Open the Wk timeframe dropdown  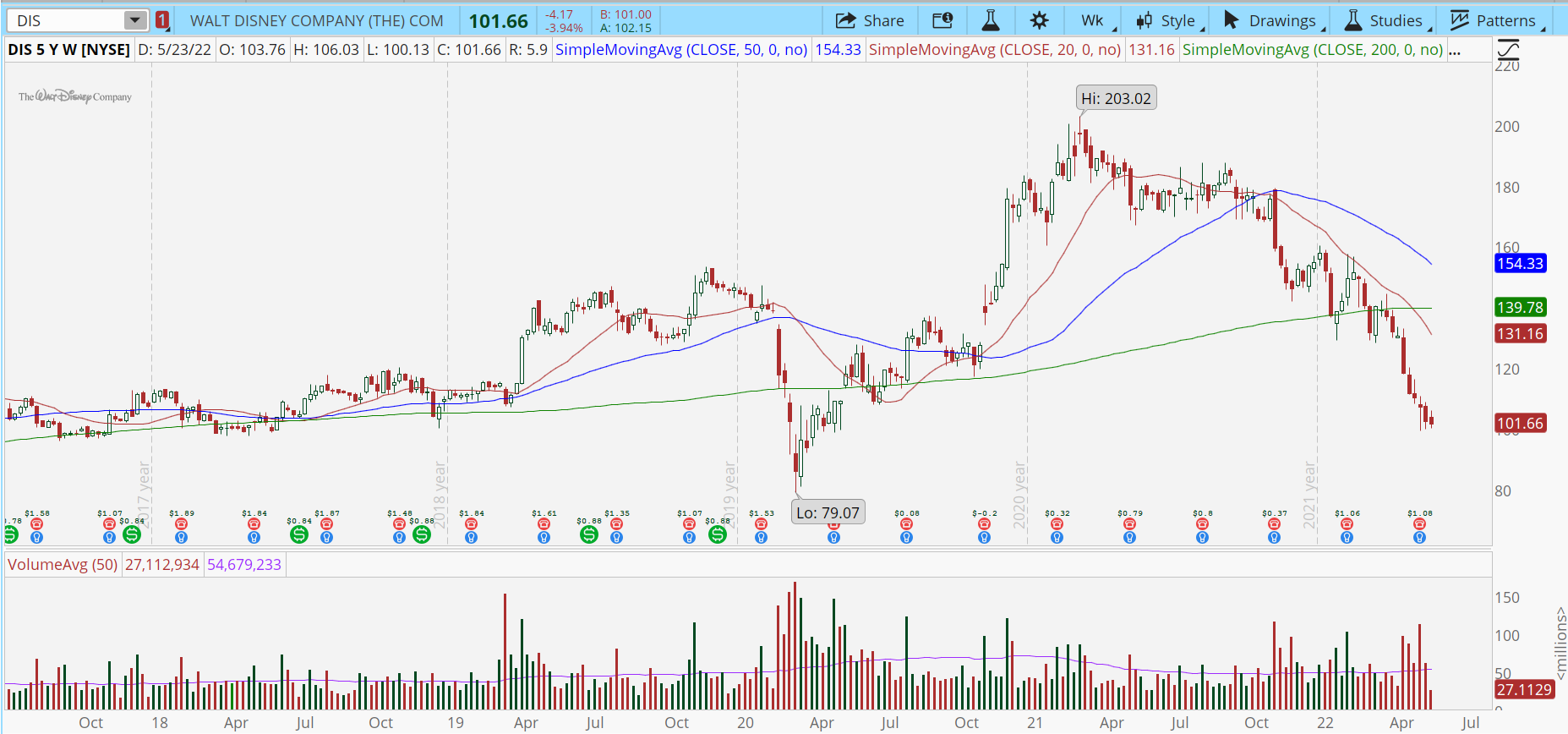point(1097,20)
